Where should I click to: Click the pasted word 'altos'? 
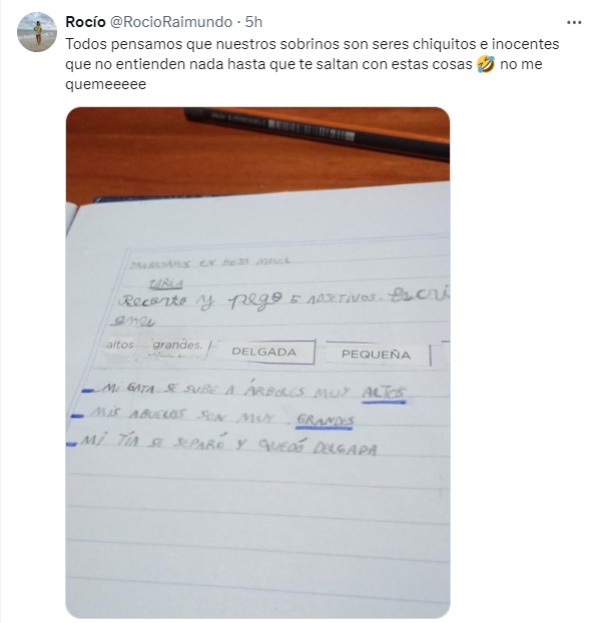[120, 344]
